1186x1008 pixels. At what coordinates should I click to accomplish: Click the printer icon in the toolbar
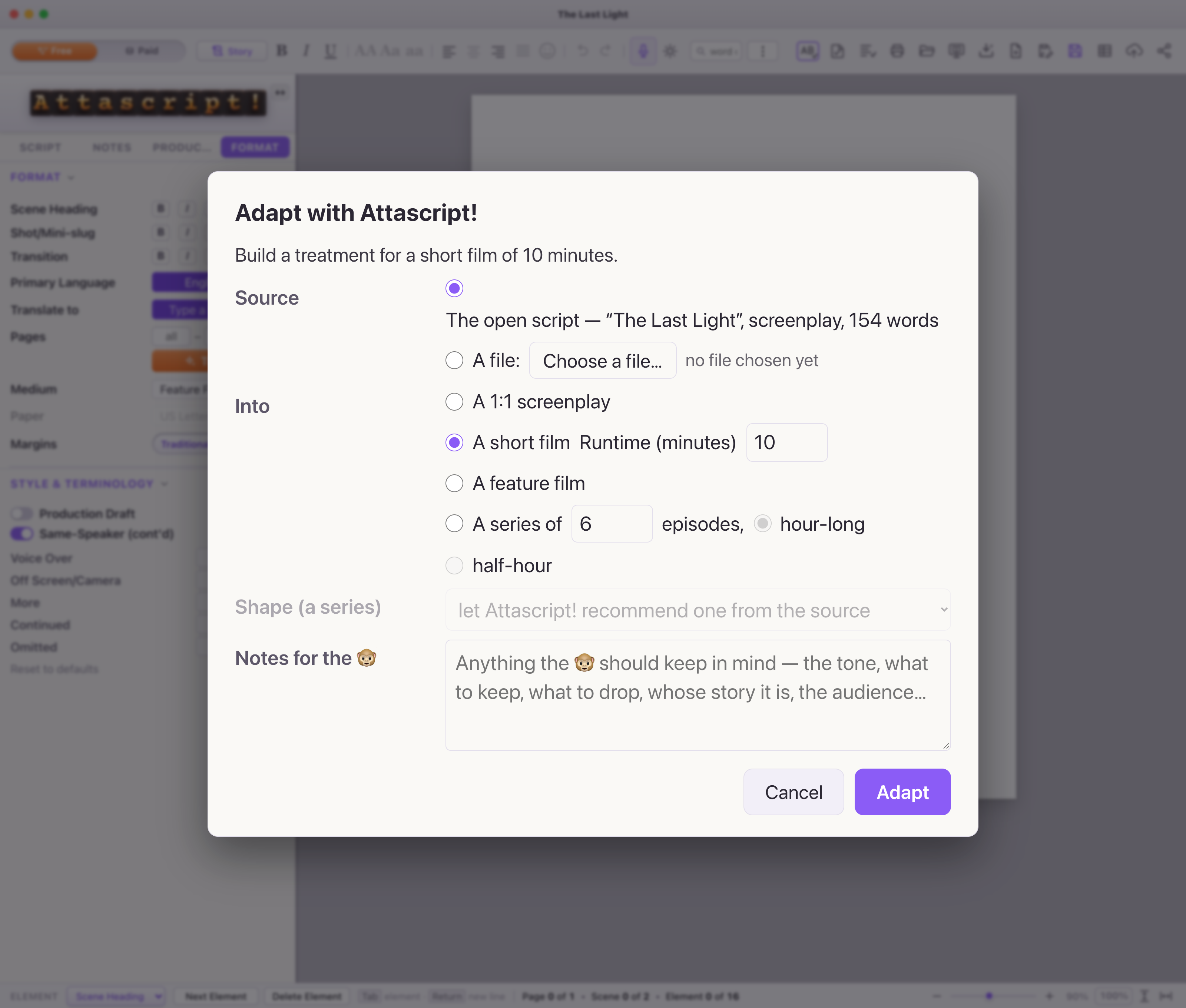(x=897, y=51)
